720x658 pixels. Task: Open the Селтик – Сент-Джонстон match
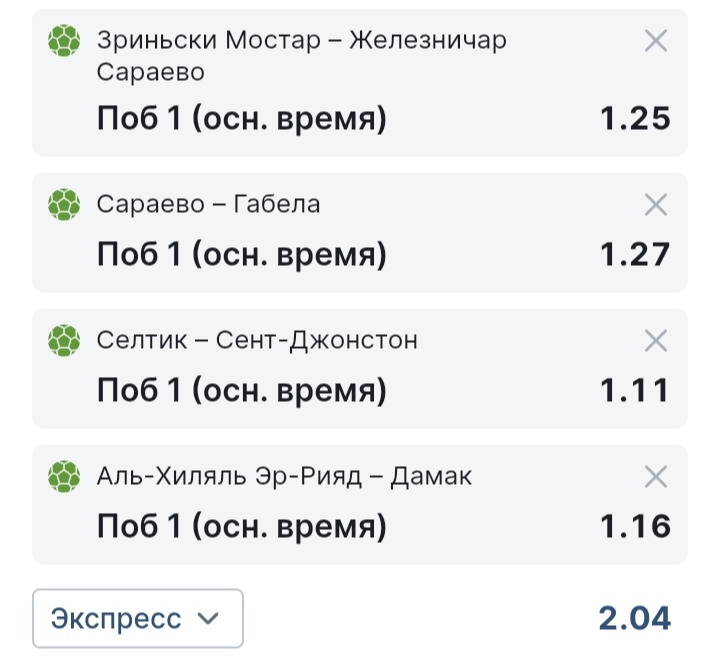click(x=257, y=341)
